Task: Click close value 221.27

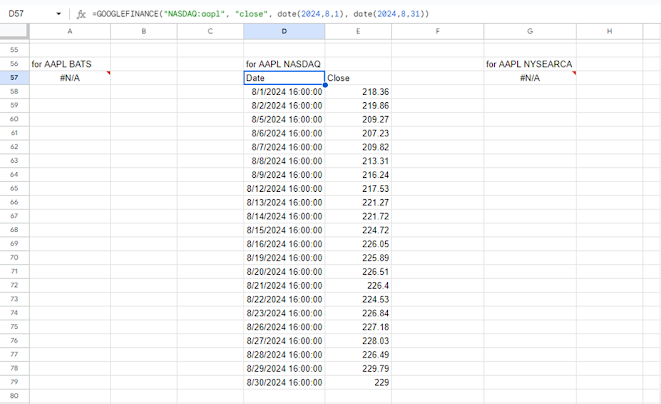Action: pos(358,202)
